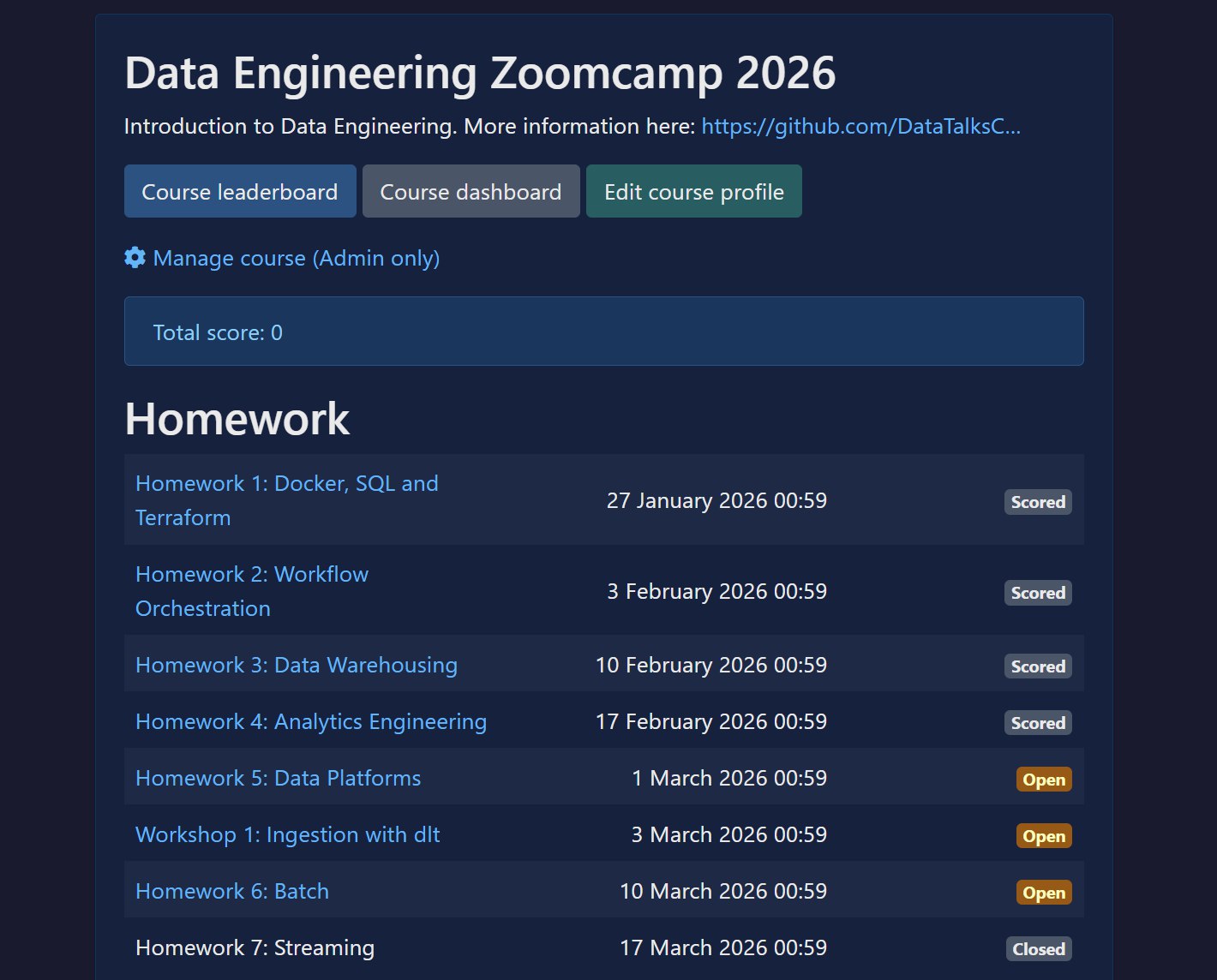Click Edit course profile
The image size is (1217, 980).
pos(694,191)
